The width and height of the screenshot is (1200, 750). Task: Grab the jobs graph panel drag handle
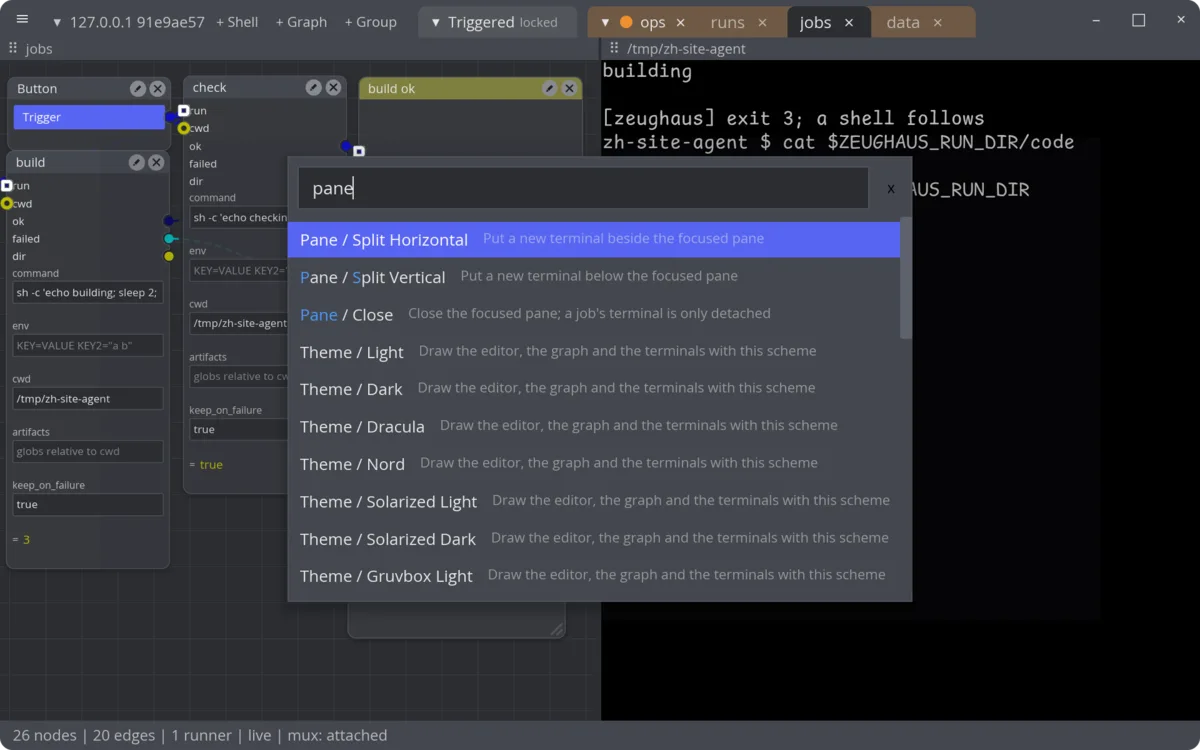(13, 48)
